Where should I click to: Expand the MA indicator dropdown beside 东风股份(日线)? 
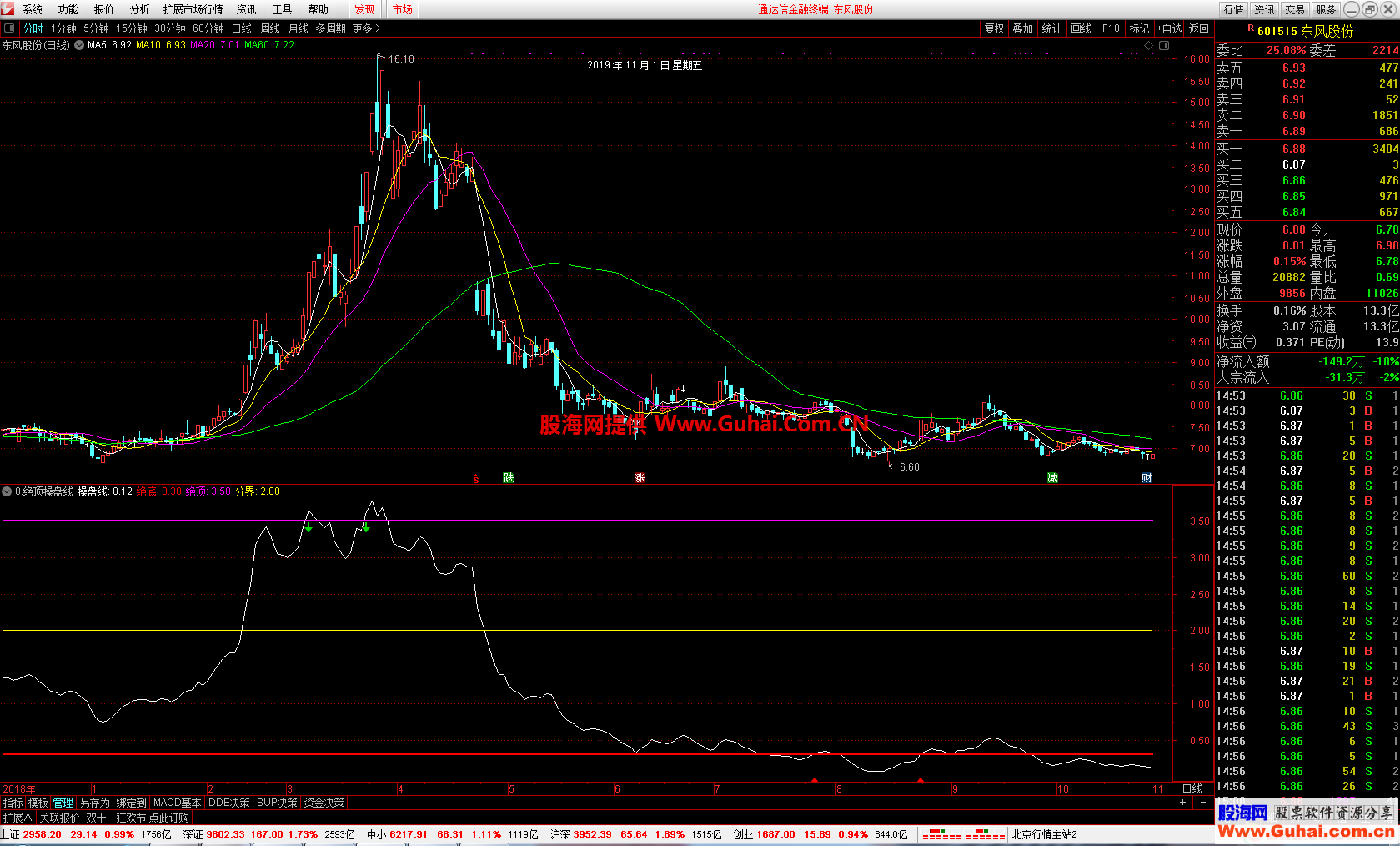[79, 45]
